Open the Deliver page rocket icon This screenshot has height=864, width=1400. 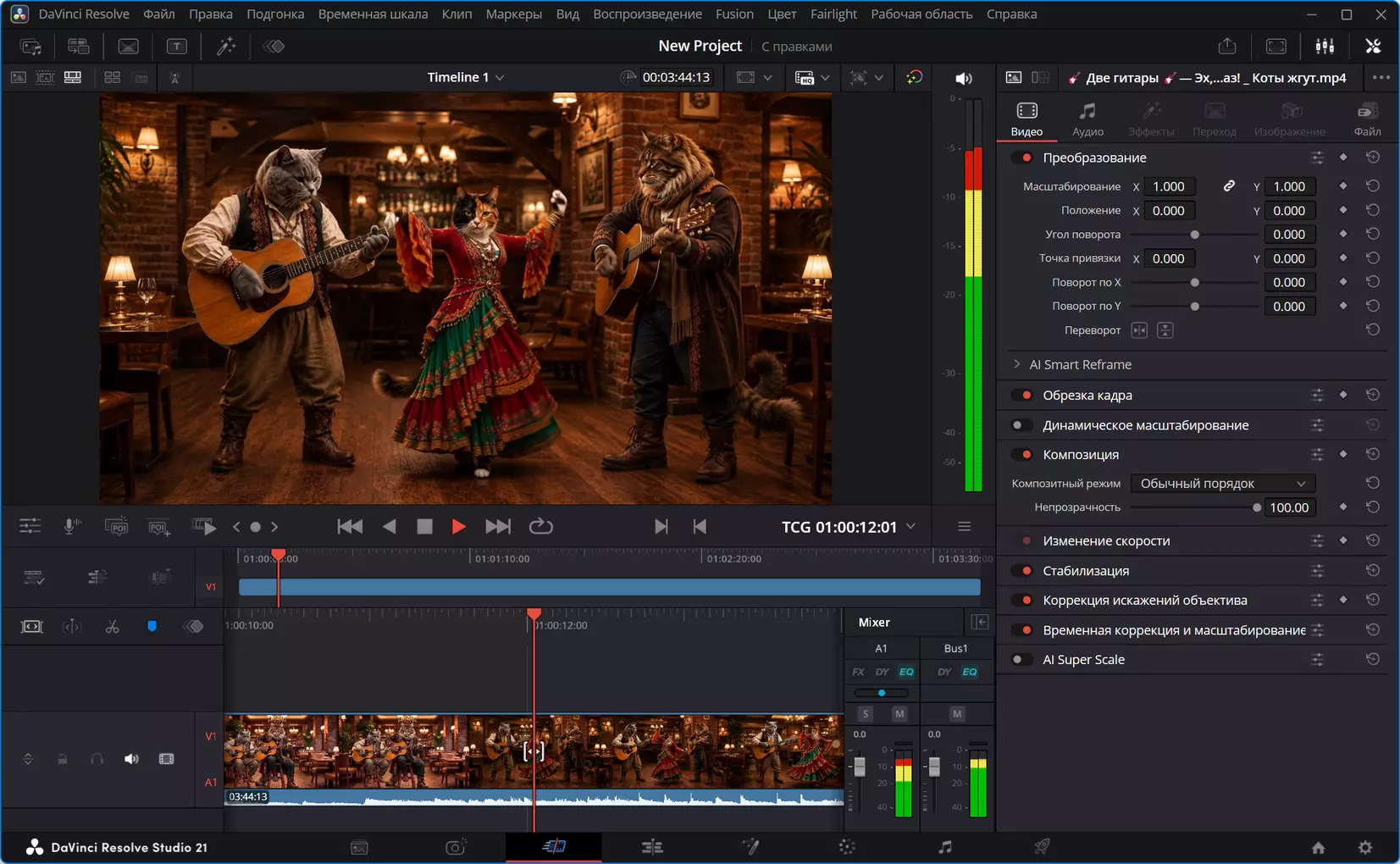point(1042,847)
